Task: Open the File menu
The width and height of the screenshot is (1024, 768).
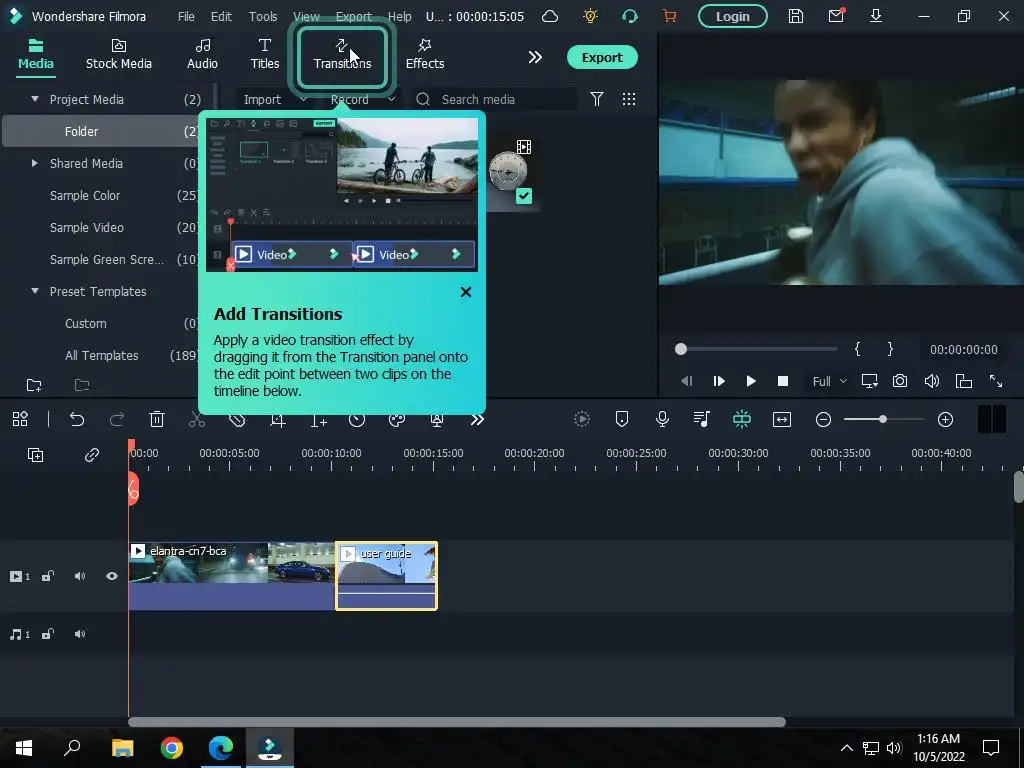Action: [186, 16]
